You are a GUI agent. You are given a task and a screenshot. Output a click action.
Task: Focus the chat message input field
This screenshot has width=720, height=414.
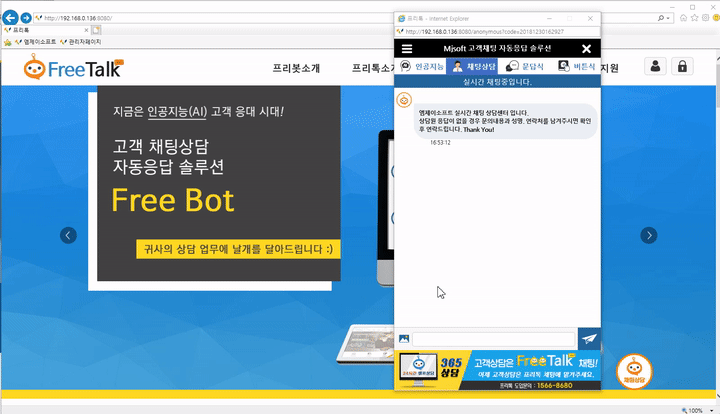coord(494,339)
